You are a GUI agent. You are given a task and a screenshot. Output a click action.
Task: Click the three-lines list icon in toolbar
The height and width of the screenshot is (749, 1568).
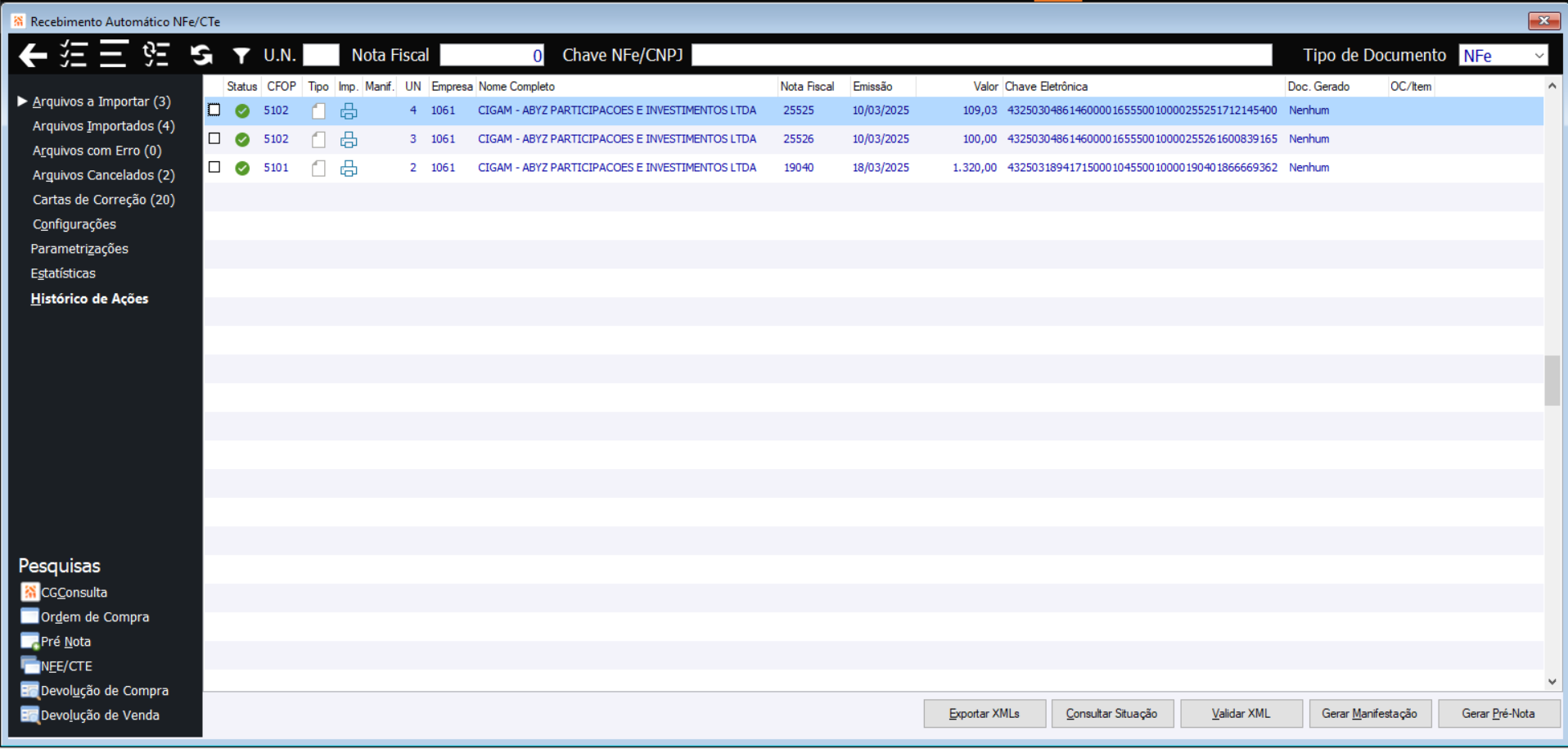[113, 54]
